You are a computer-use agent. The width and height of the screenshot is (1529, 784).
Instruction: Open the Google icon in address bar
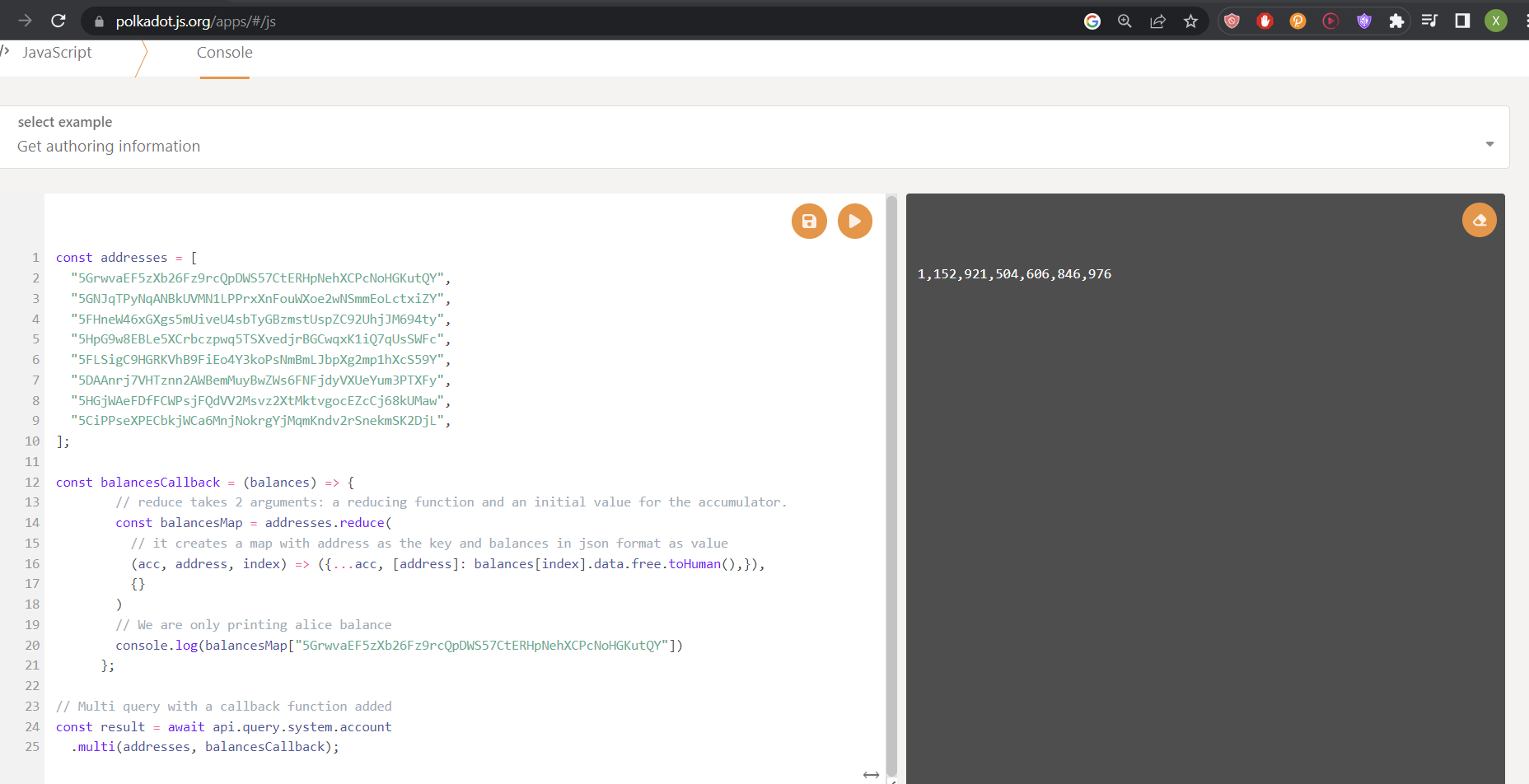1092,21
